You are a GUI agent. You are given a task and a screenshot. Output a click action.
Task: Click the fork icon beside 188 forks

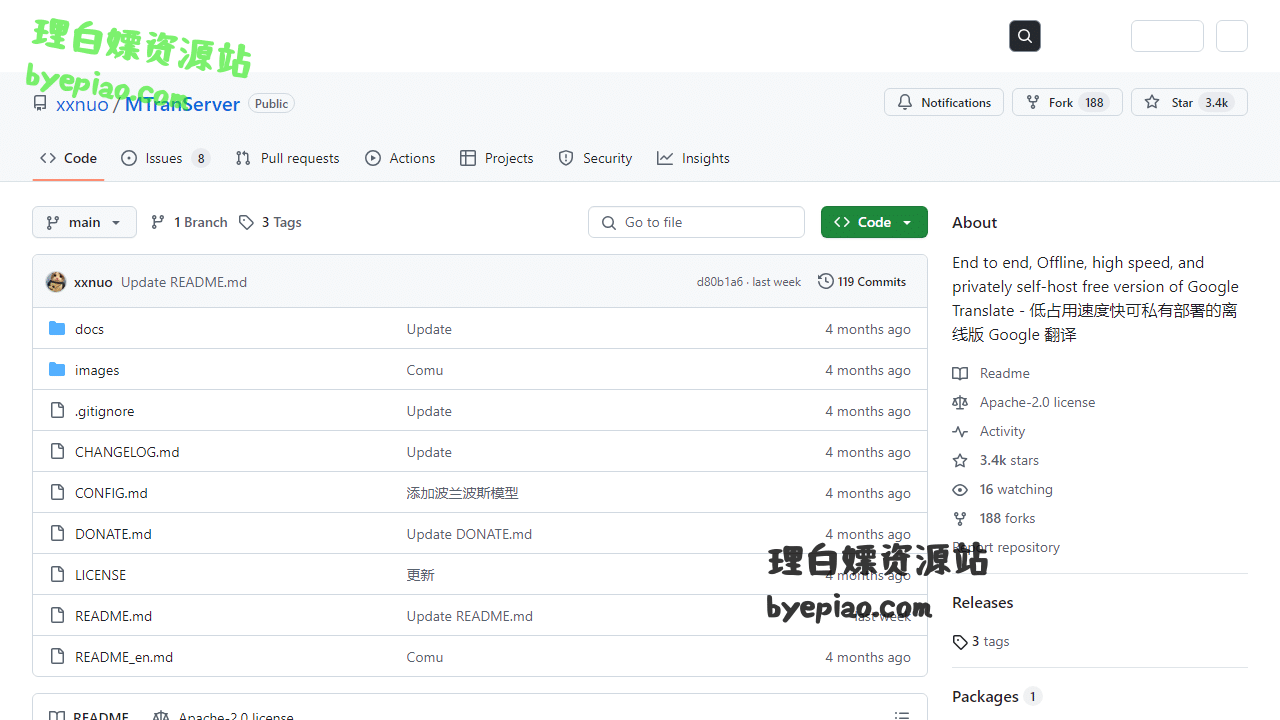tap(960, 518)
